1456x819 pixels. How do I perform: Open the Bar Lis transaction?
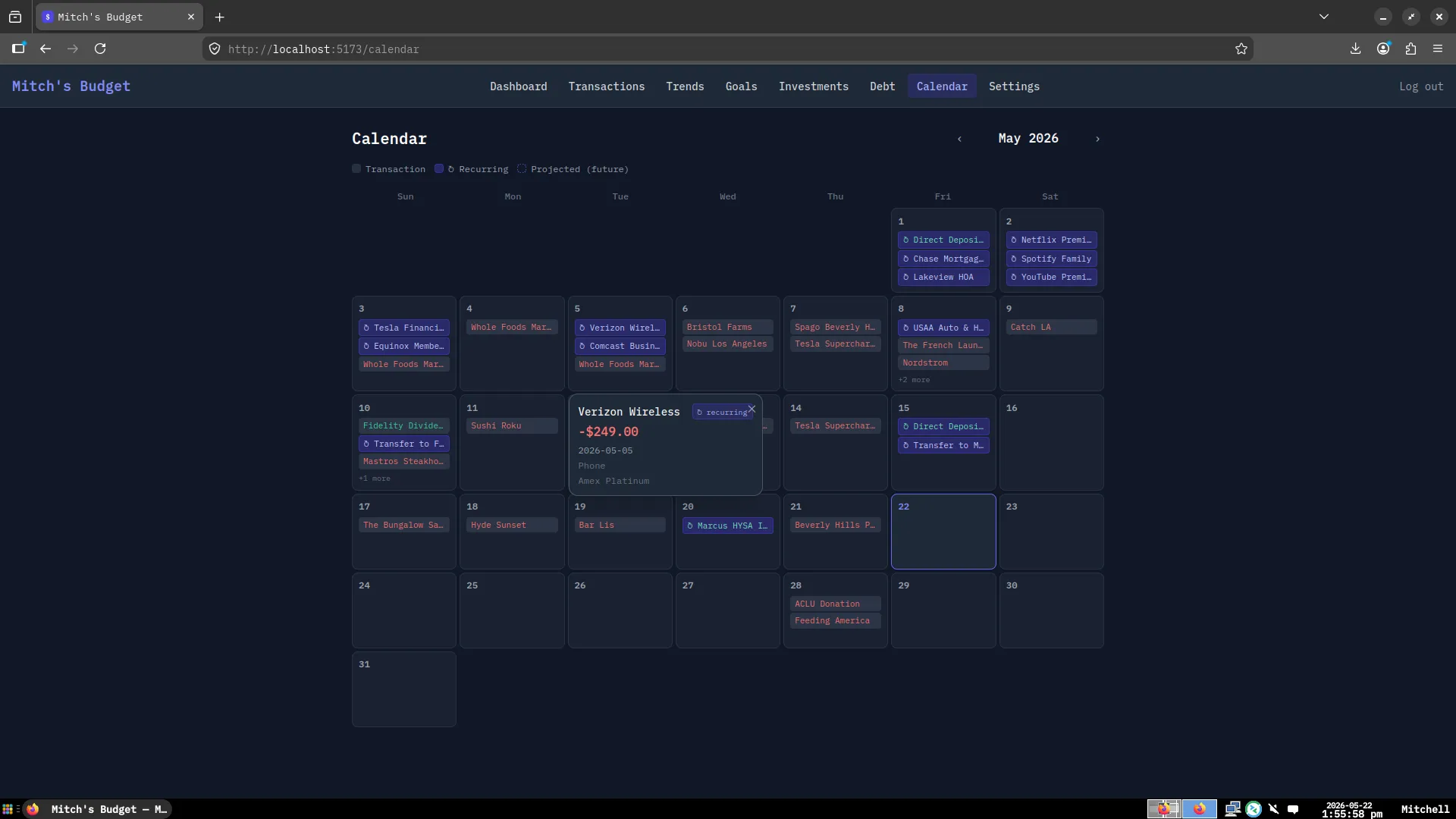click(x=620, y=525)
